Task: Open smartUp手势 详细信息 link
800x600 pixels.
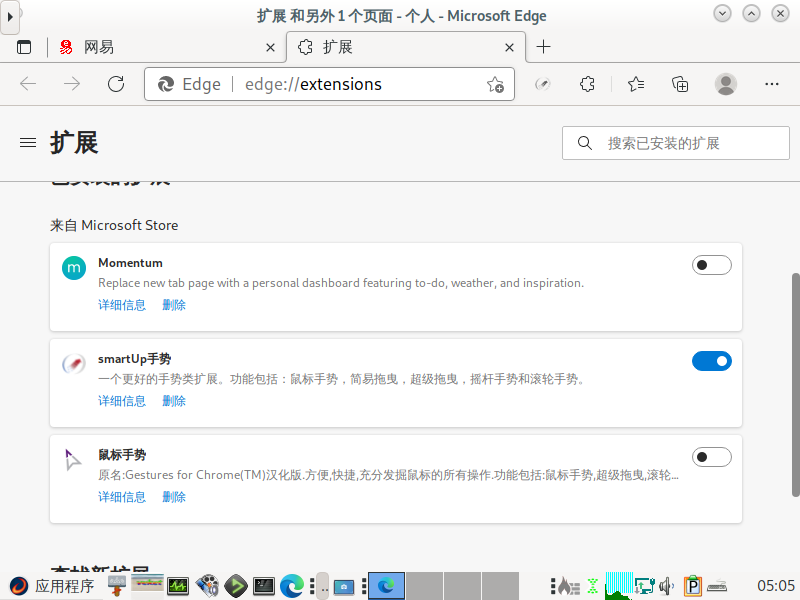Action: tap(122, 401)
